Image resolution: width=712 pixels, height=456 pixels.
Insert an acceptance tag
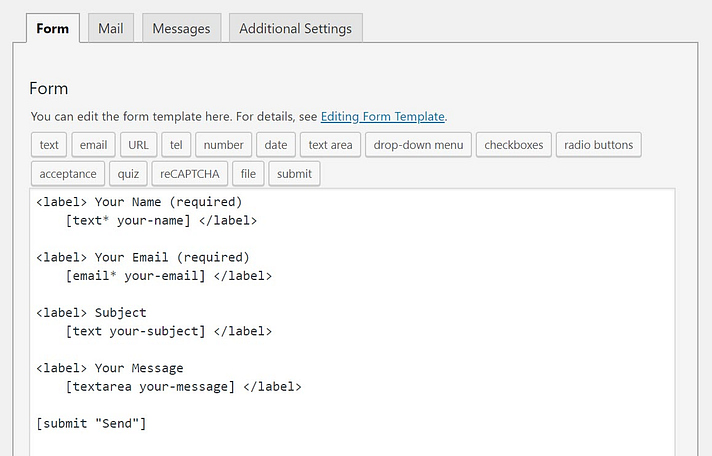(x=68, y=174)
